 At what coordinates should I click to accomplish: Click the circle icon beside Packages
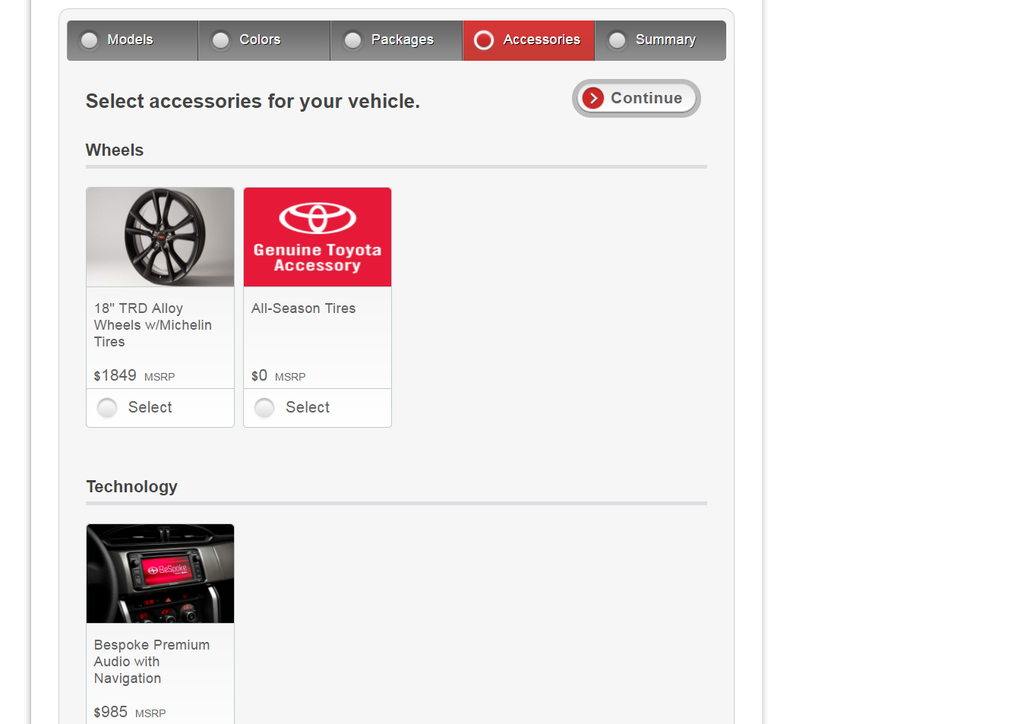pos(352,40)
